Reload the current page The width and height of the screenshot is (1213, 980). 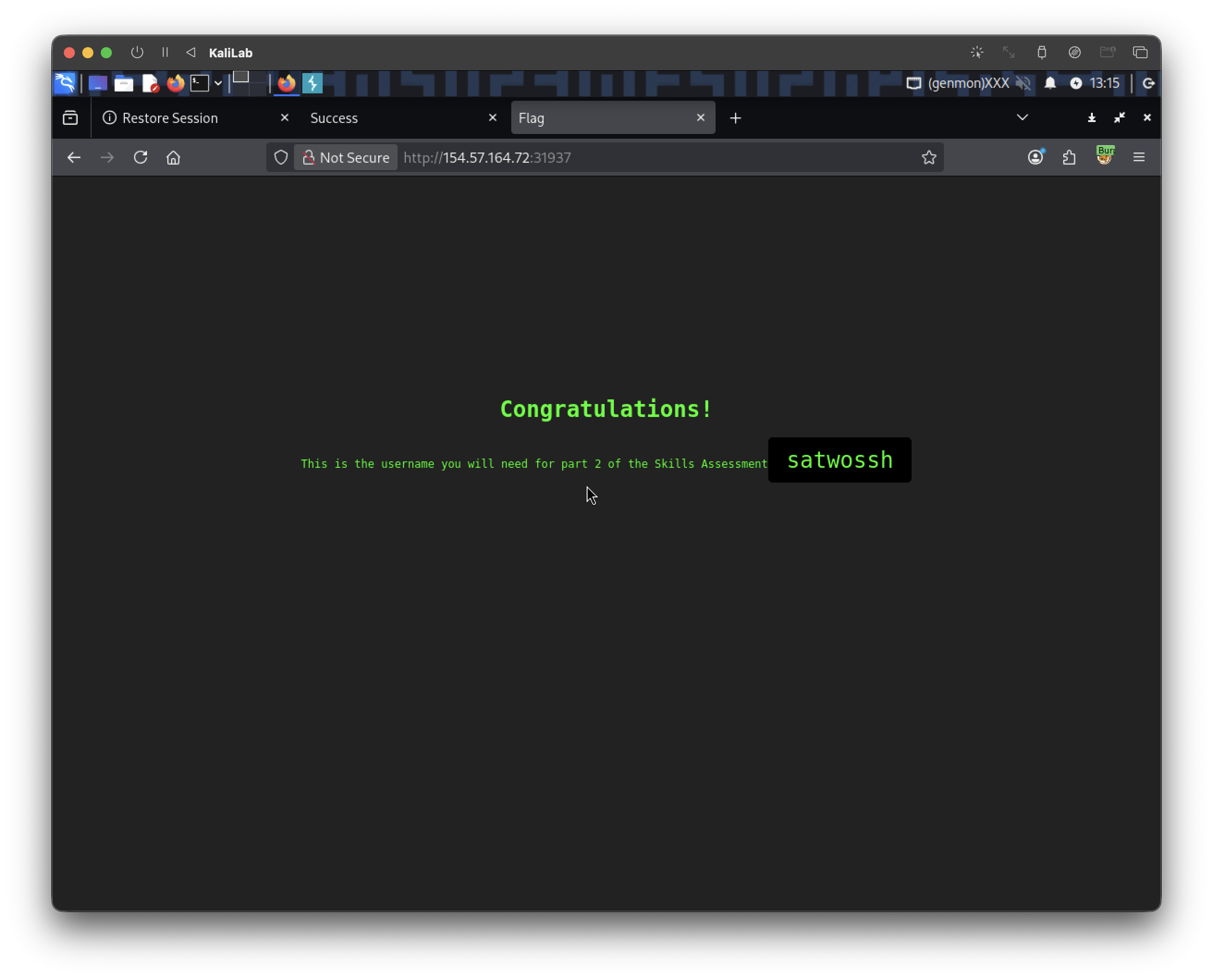141,158
